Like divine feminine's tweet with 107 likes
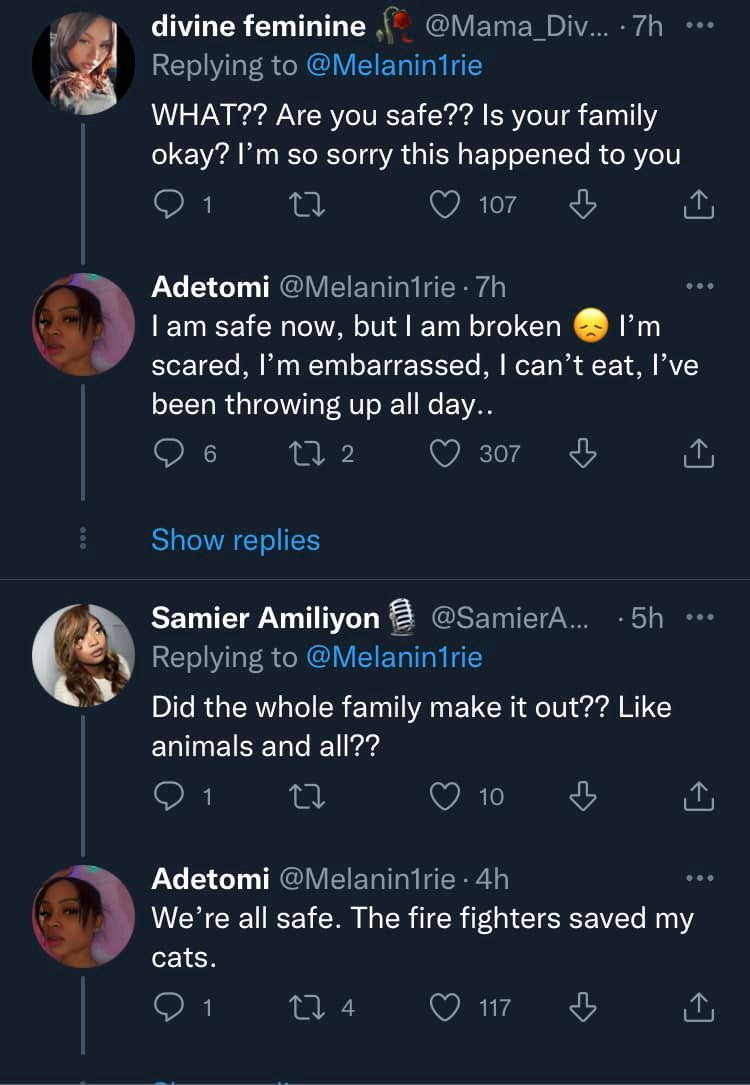750x1085 pixels. (x=443, y=205)
